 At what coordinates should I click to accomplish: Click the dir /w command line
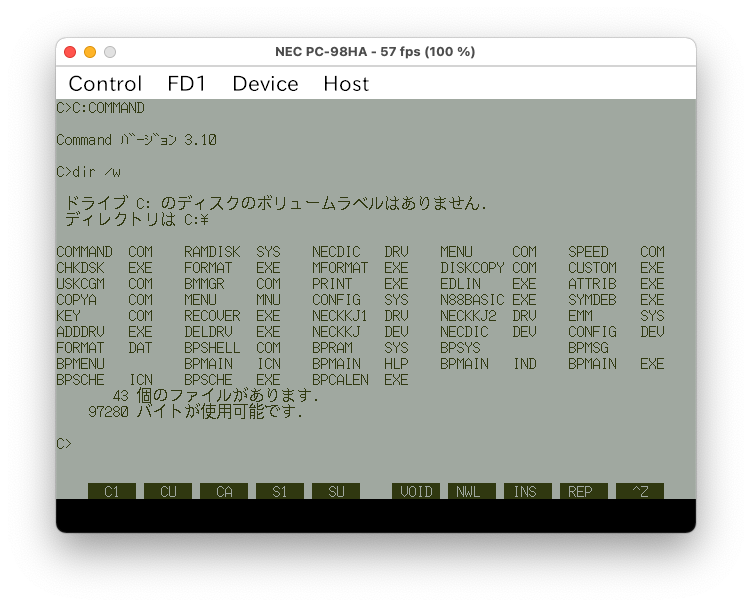tap(88, 172)
